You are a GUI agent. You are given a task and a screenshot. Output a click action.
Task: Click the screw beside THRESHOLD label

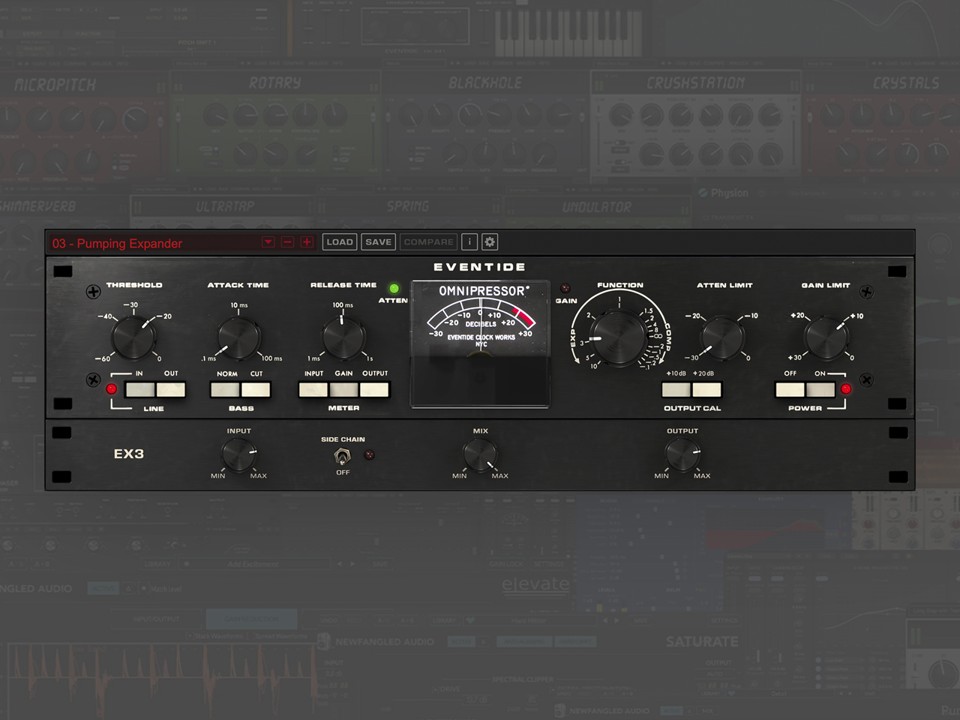93,291
